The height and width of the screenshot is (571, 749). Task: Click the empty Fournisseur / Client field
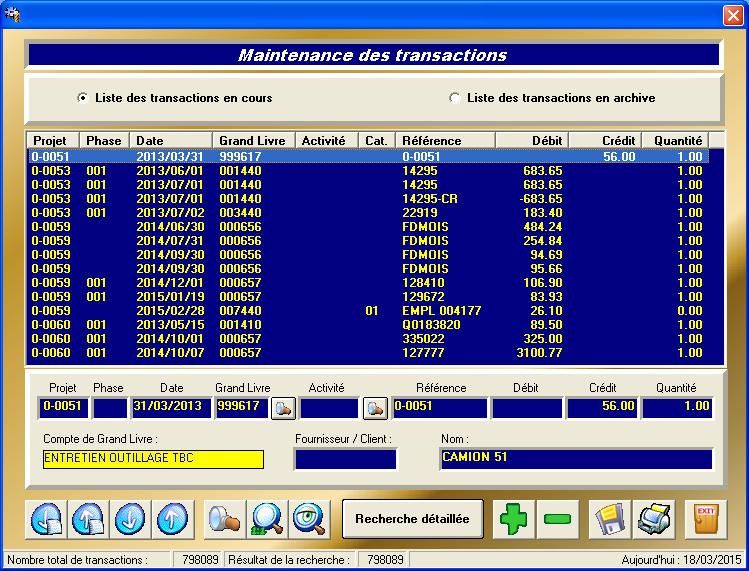coord(345,459)
